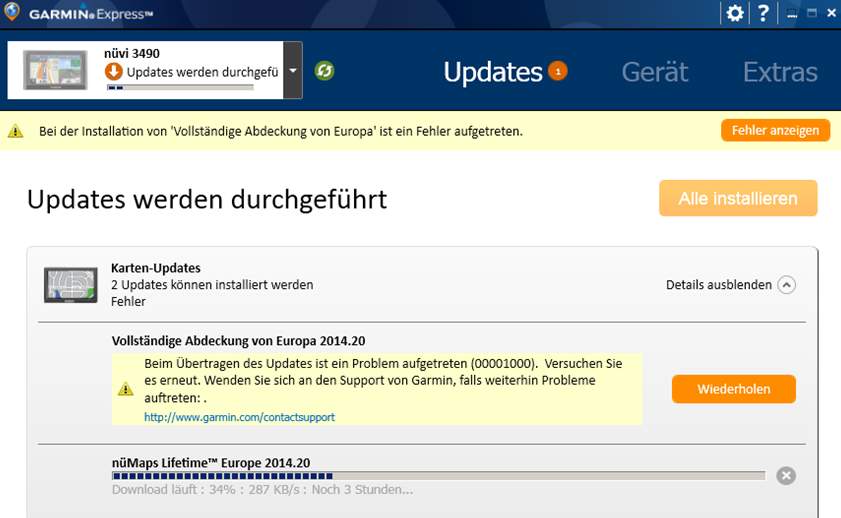Open the garmin.com/contactsupport link
Viewport: 841px width, 518px height.
point(239,416)
